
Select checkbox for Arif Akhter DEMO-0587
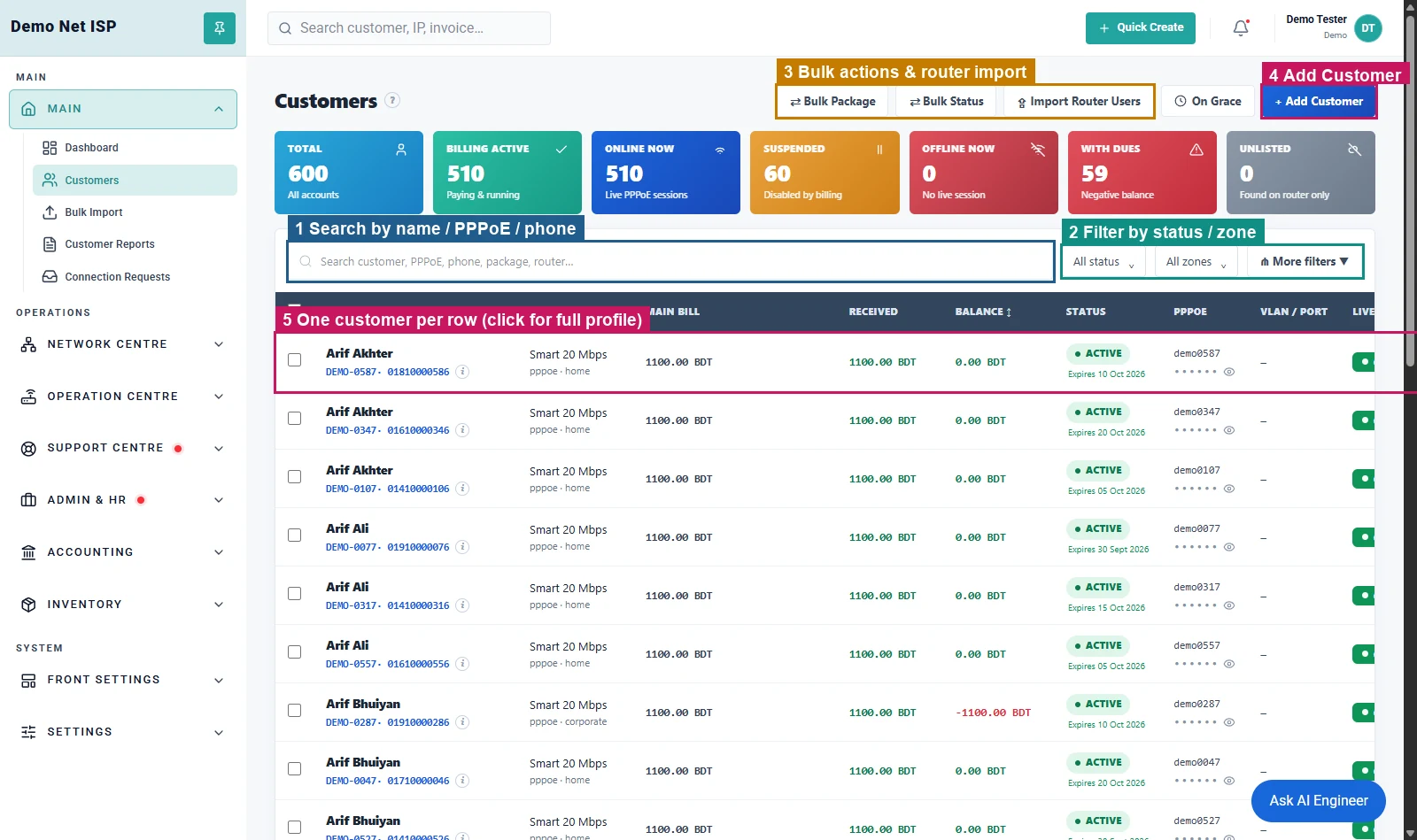[295, 360]
